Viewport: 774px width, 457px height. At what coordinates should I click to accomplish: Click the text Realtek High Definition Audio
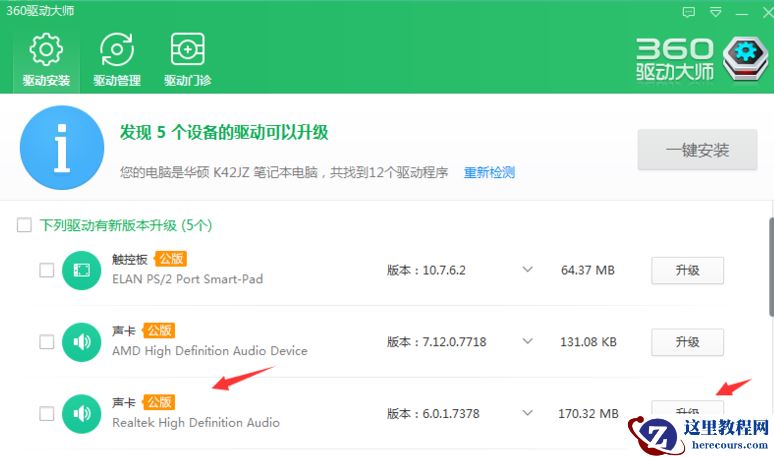point(196,422)
